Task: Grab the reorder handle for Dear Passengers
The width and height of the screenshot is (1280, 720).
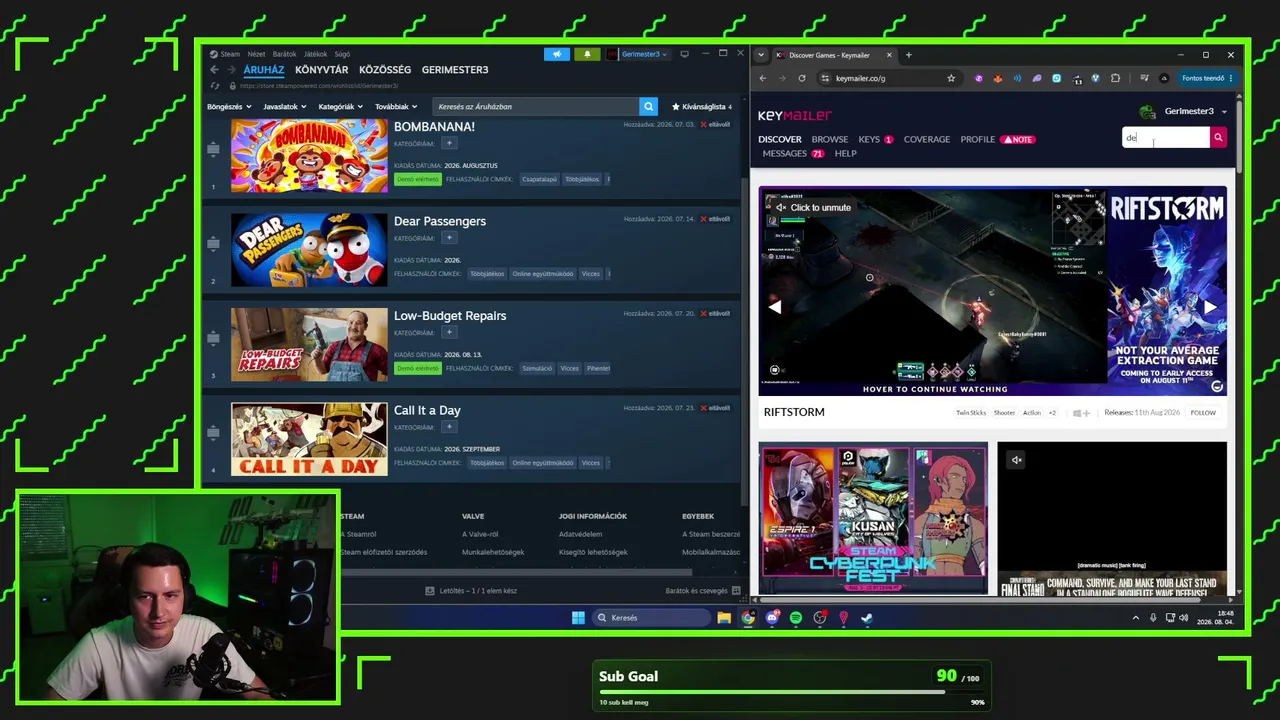Action: point(213,243)
